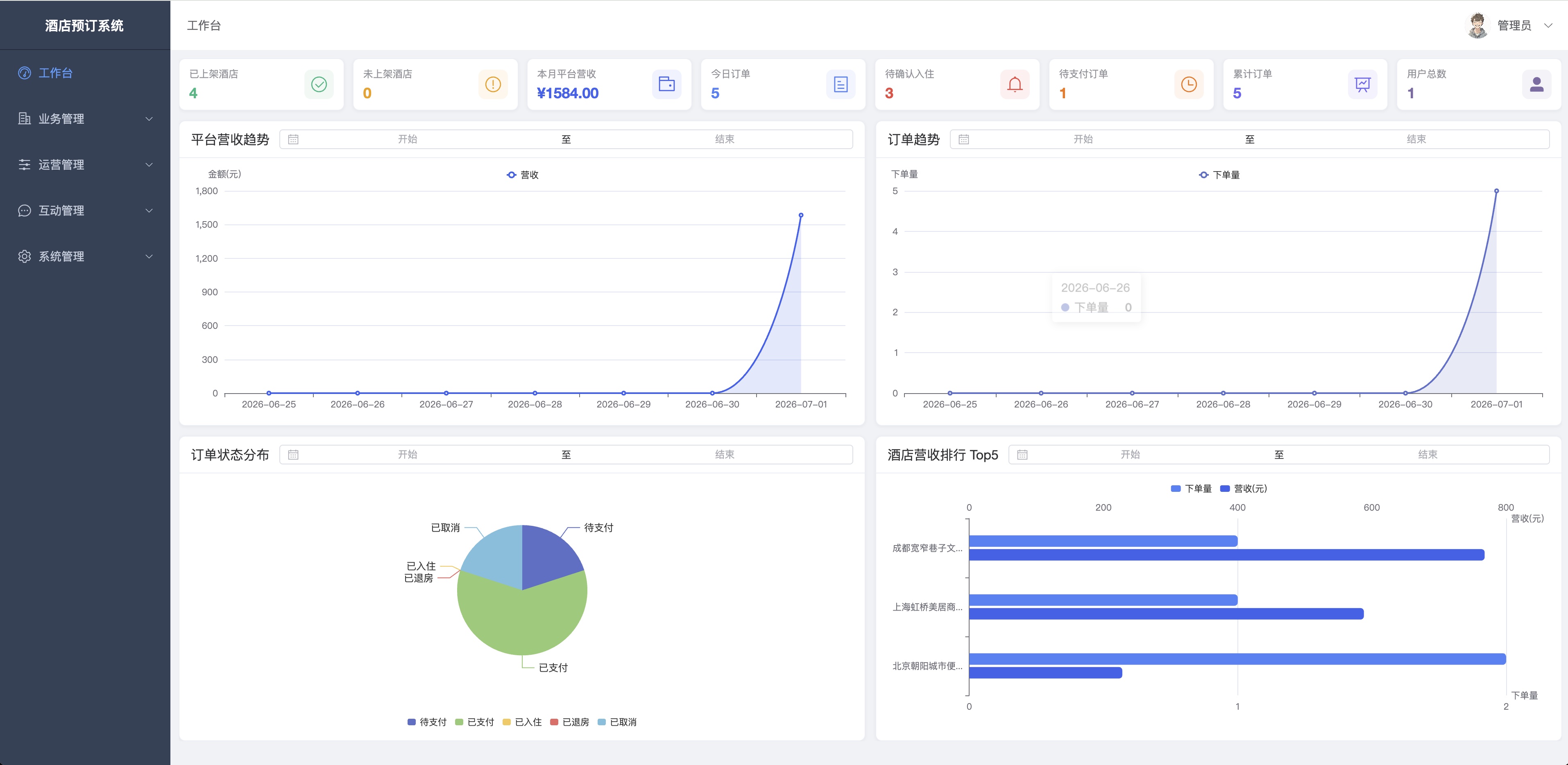Toggle 已退房 legend under the pie chart
Image resolution: width=1568 pixels, height=765 pixels.
tap(569, 722)
